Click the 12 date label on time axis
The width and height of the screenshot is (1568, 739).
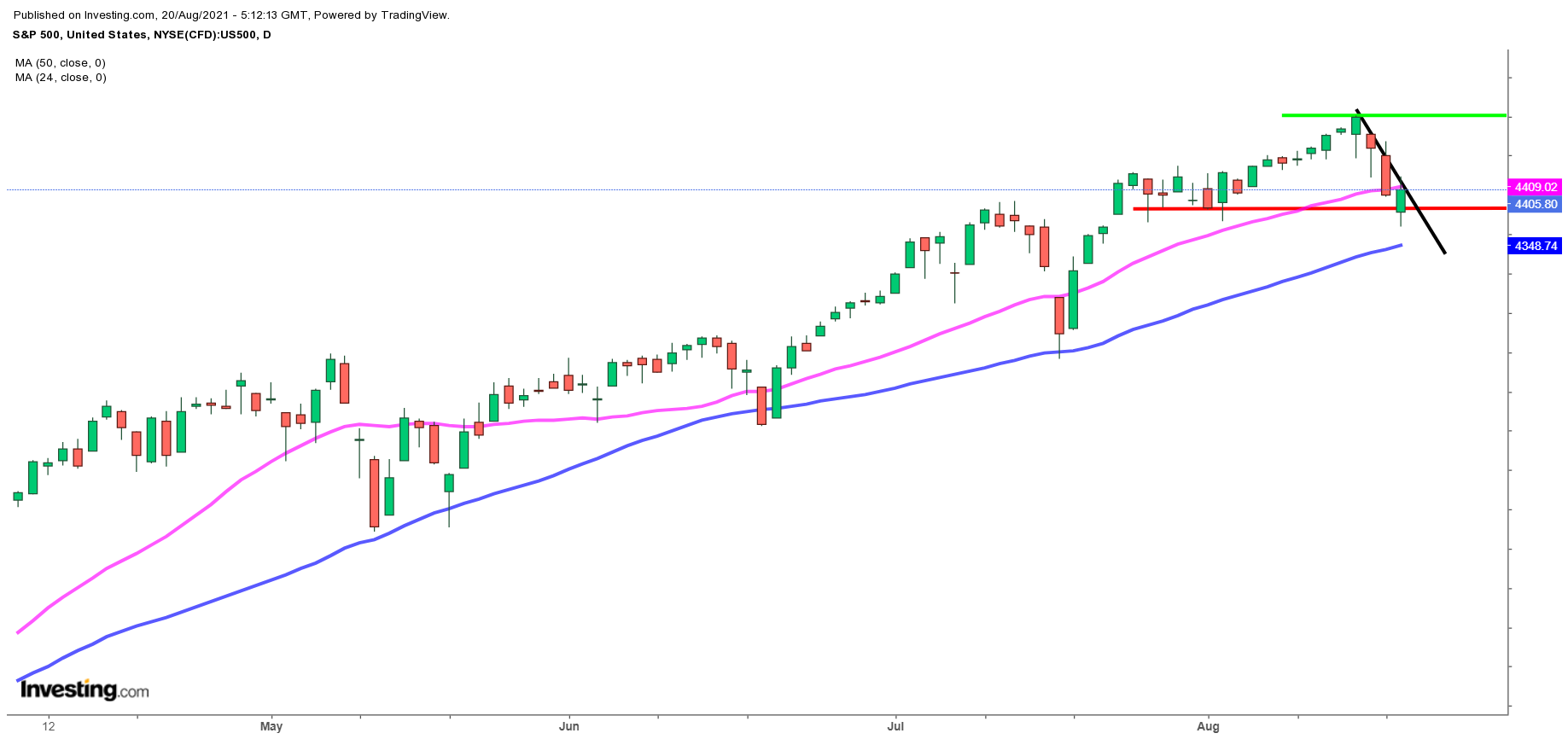(x=49, y=726)
